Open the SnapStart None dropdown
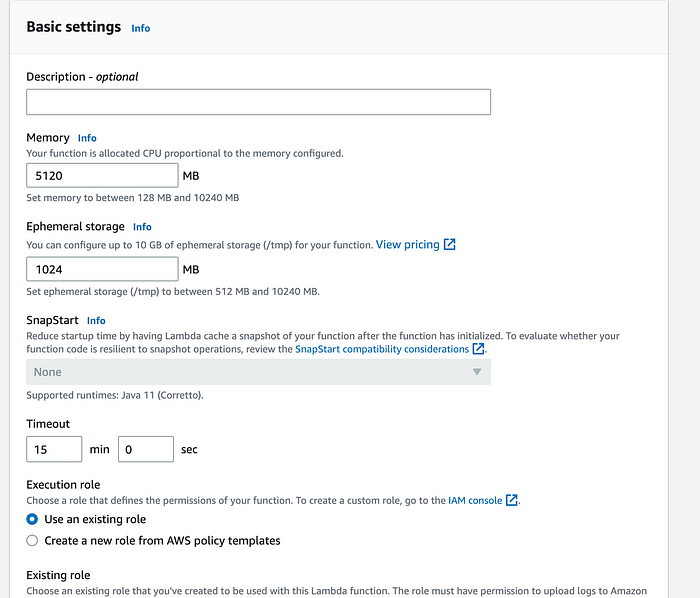 click(x=258, y=372)
